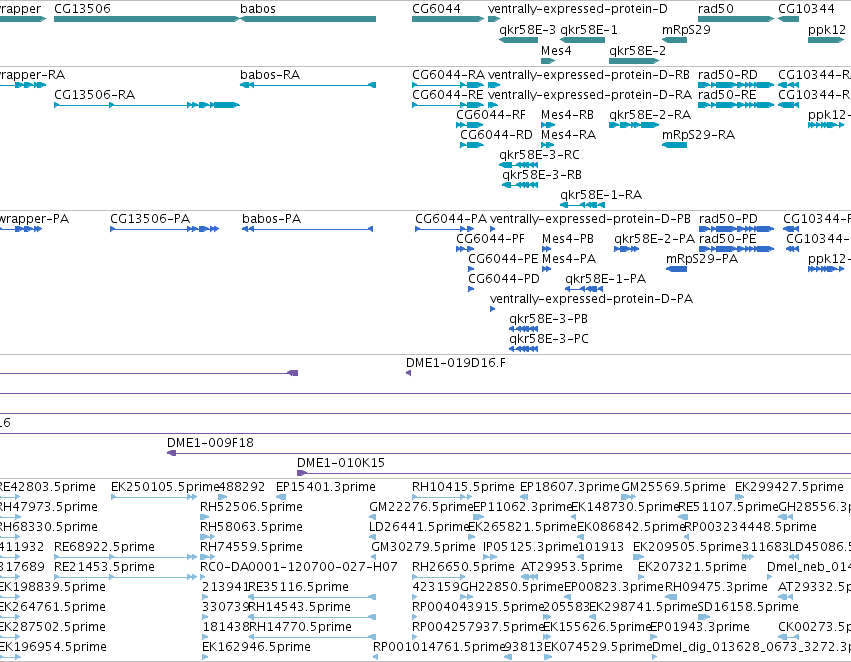Select the ventrally-expressed-protein-D-PB protein label

click(x=590, y=219)
